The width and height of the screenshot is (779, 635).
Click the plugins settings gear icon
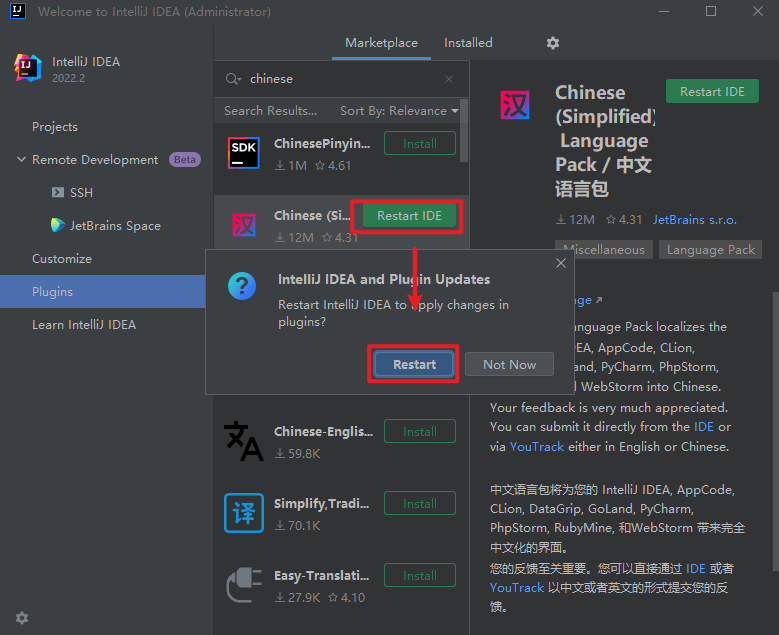[x=552, y=43]
